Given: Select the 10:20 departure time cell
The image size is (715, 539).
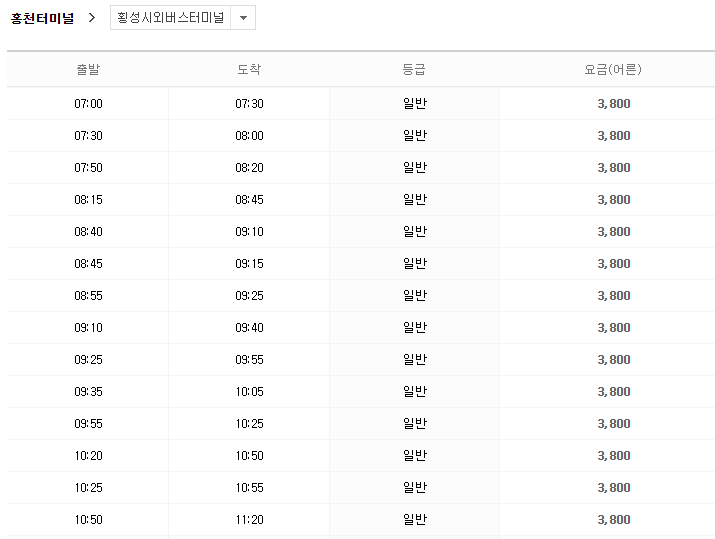Looking at the screenshot, I should coord(88,456).
